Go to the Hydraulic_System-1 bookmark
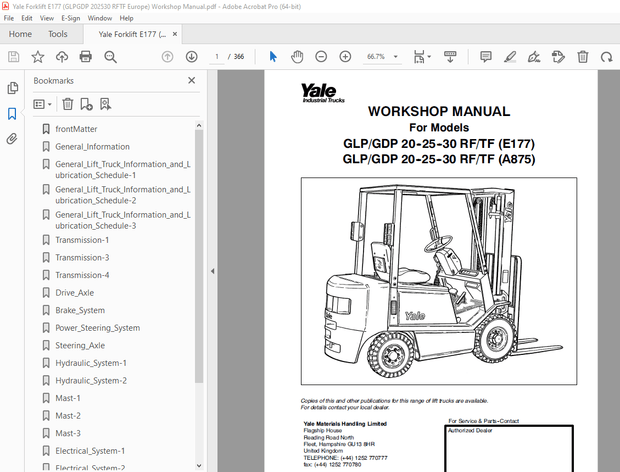 (91, 363)
